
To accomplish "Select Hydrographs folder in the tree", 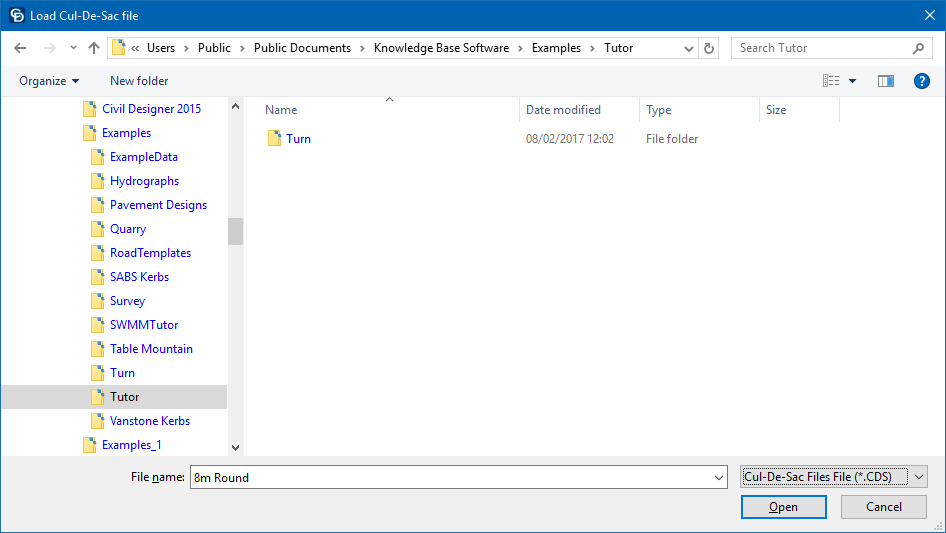I will (144, 181).
